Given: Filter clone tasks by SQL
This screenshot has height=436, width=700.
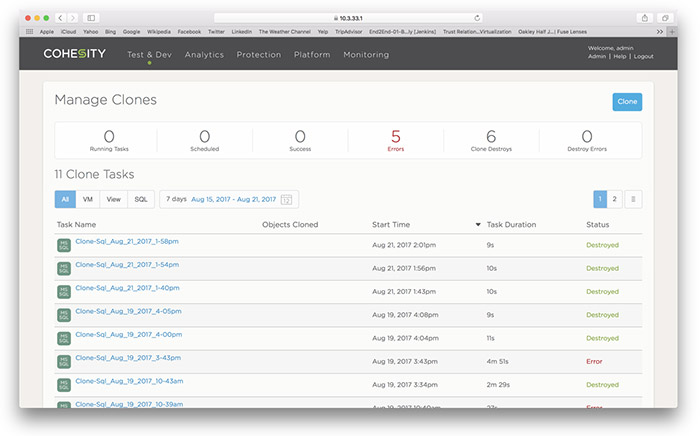Looking at the screenshot, I should click(x=140, y=199).
